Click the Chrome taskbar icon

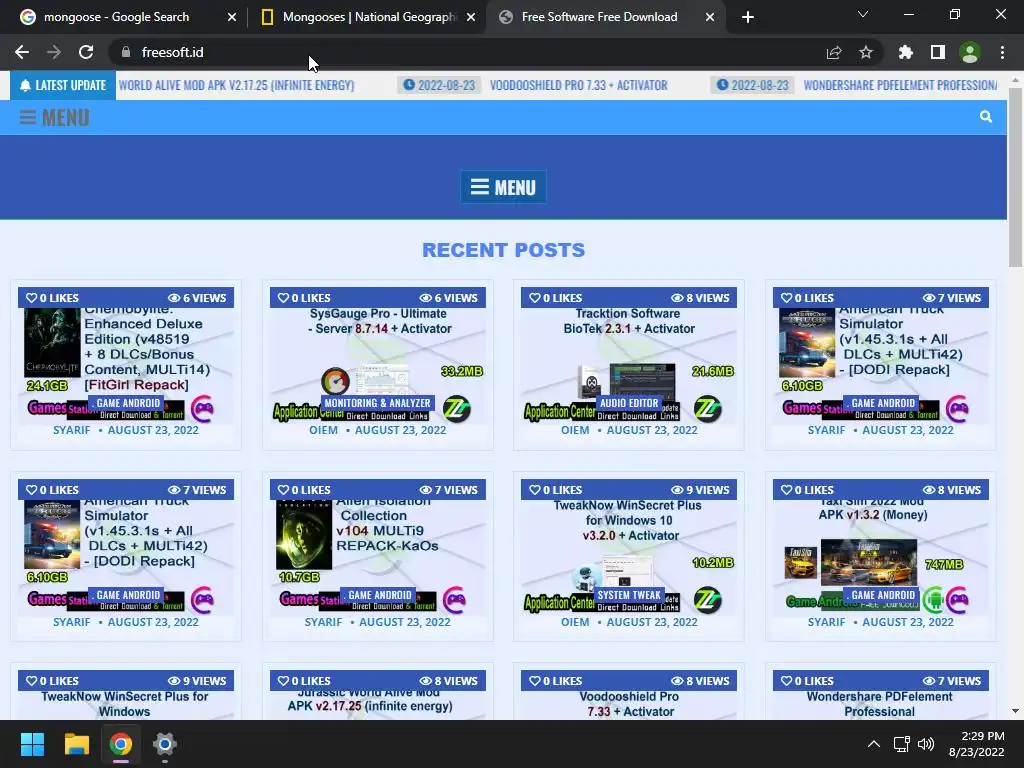(x=121, y=744)
